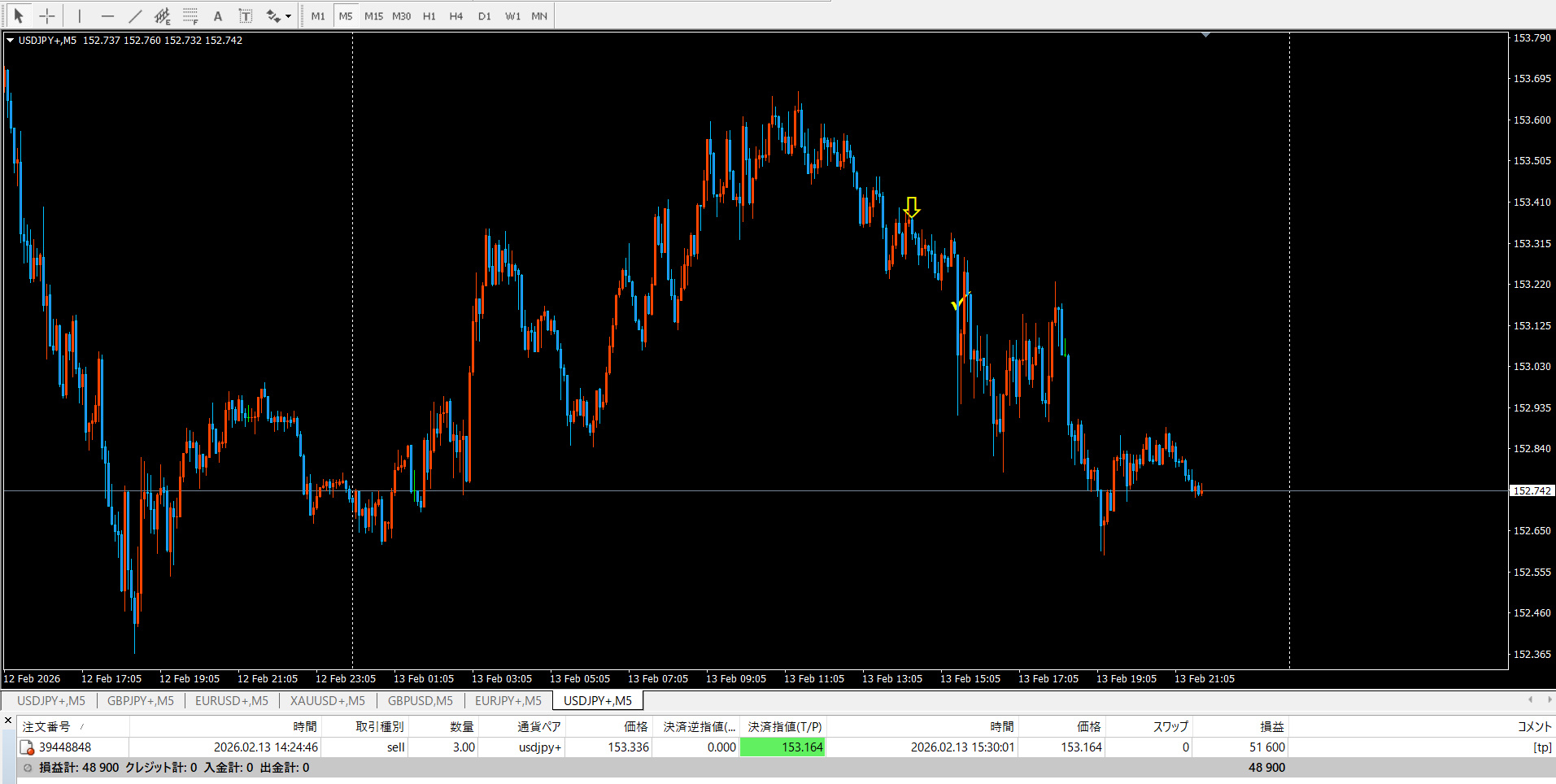Close the terminal panel with X
Viewport: 1556px width, 784px height.
click(8, 721)
